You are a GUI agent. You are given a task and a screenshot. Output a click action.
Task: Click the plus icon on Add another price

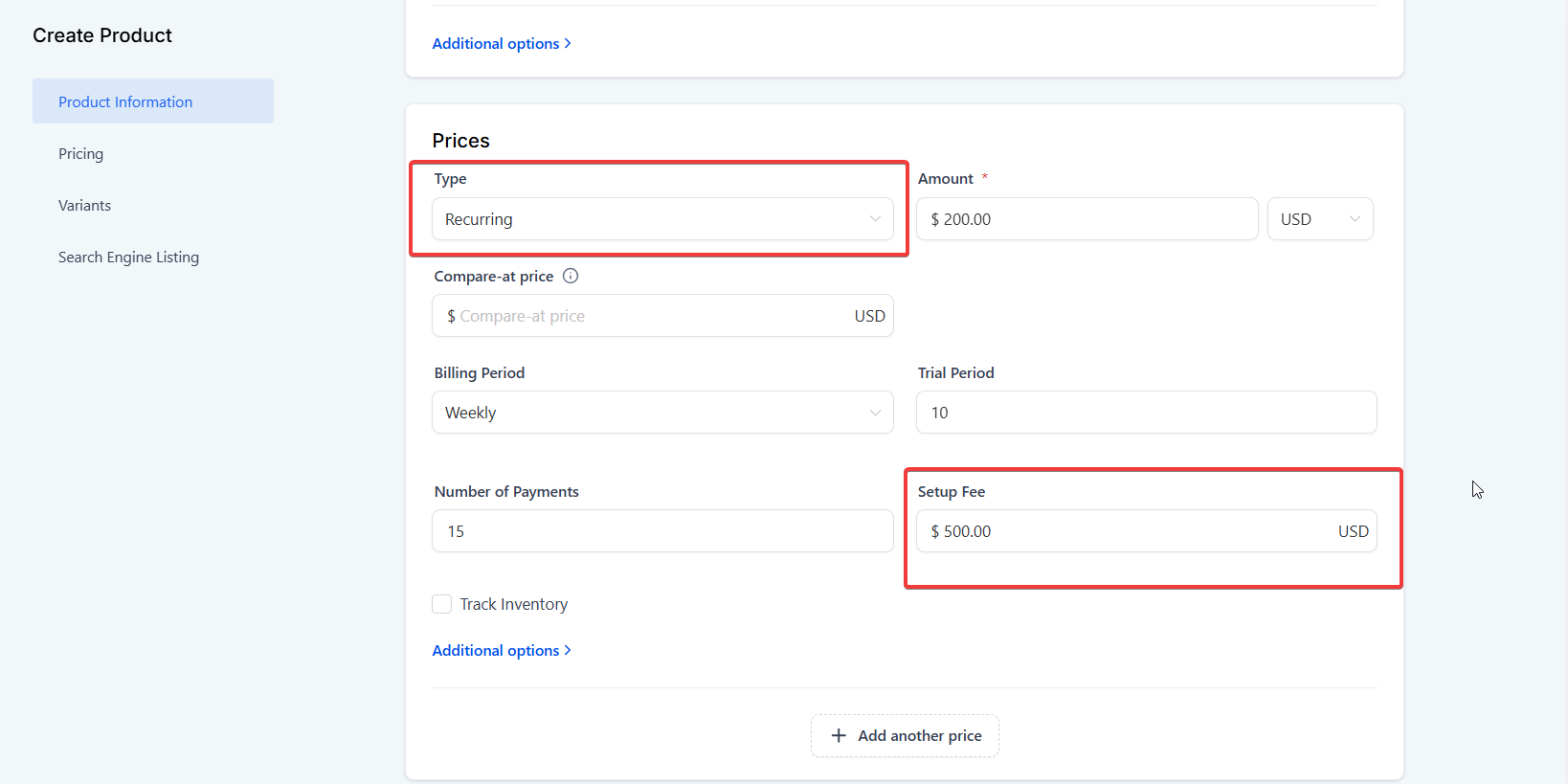pos(839,735)
